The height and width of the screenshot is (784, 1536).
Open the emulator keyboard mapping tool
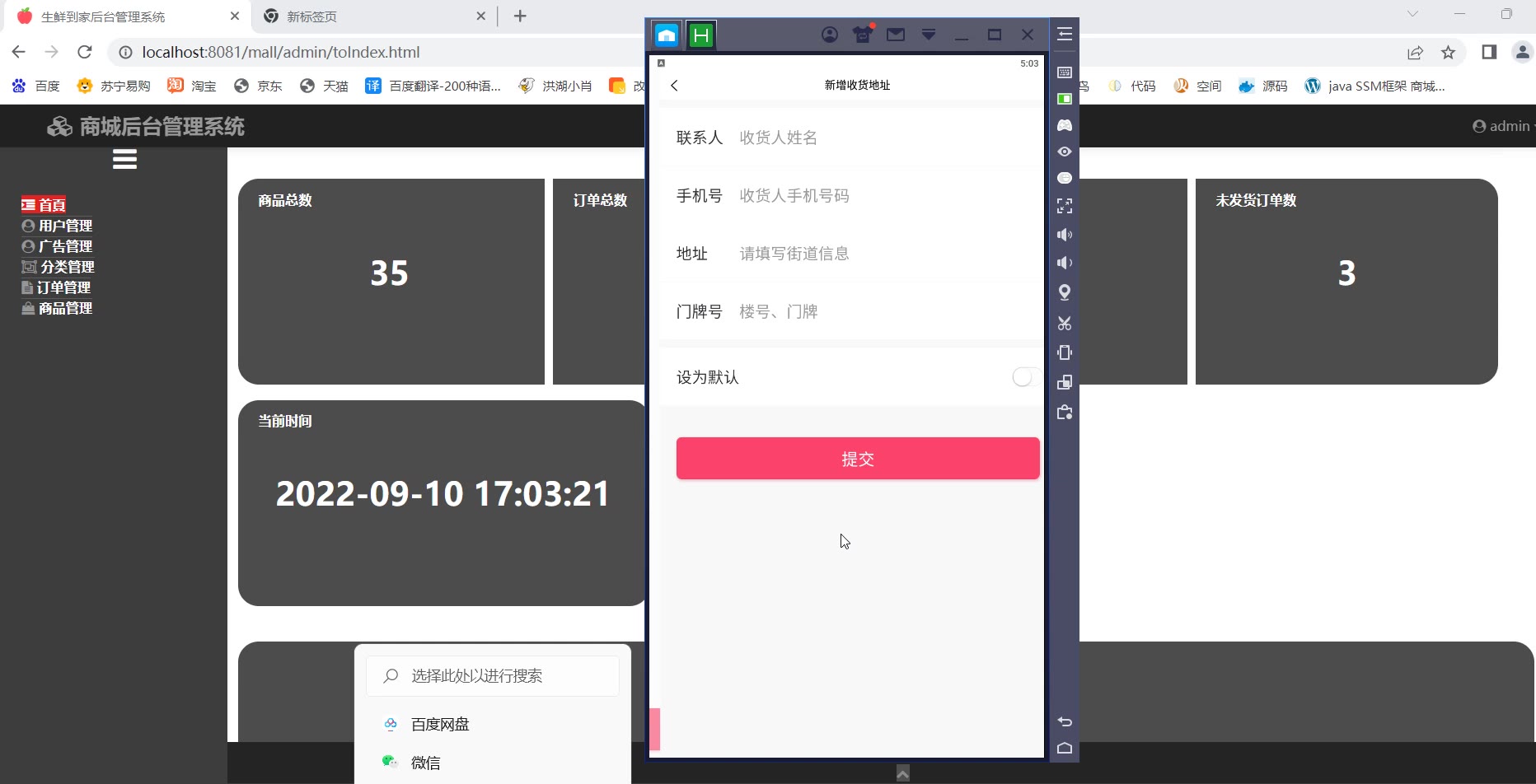pos(1065,72)
